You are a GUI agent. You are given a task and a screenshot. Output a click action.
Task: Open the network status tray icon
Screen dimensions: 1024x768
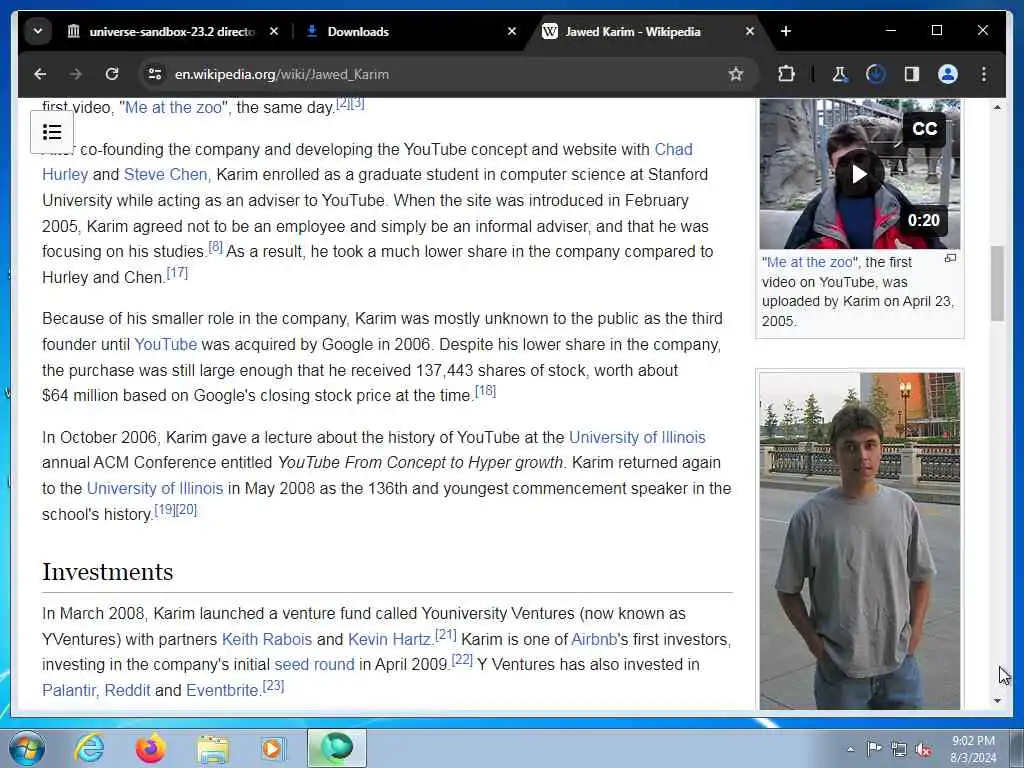point(899,750)
